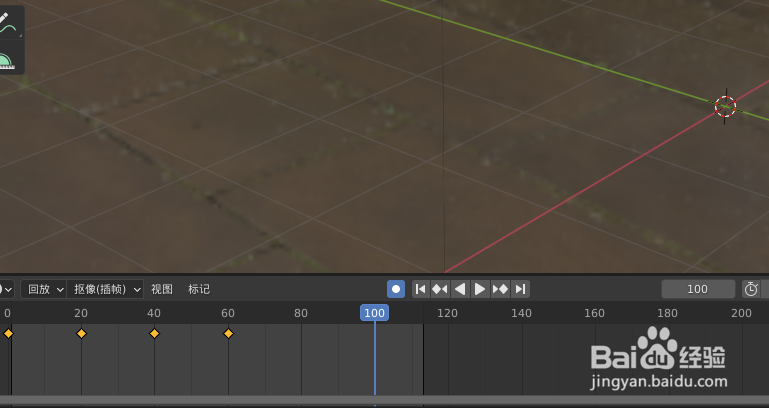Play the animation in reverse
Viewport: 769px width, 408px height.
(460, 289)
